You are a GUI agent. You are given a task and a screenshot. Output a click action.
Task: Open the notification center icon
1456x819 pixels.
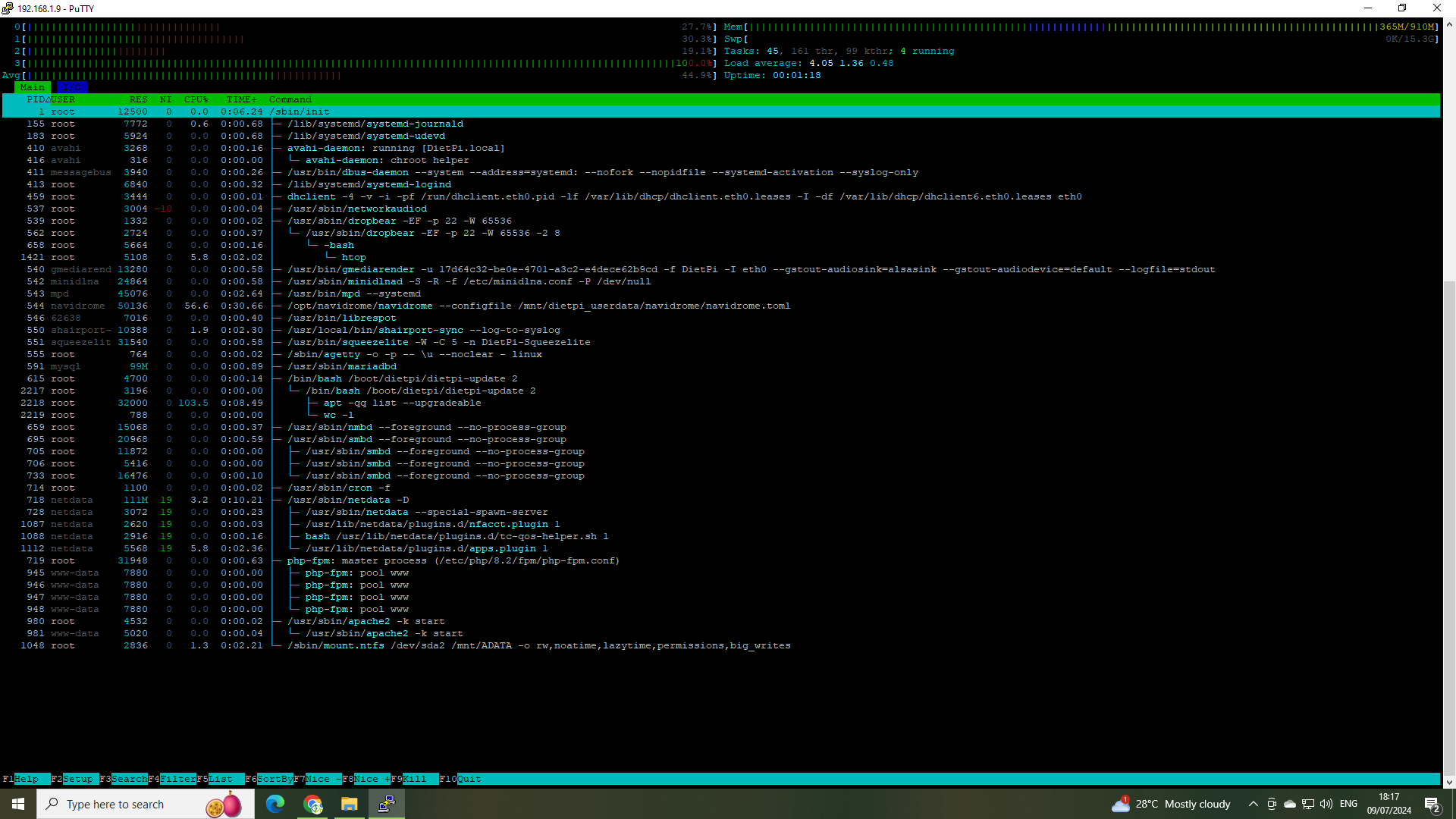coord(1432,804)
